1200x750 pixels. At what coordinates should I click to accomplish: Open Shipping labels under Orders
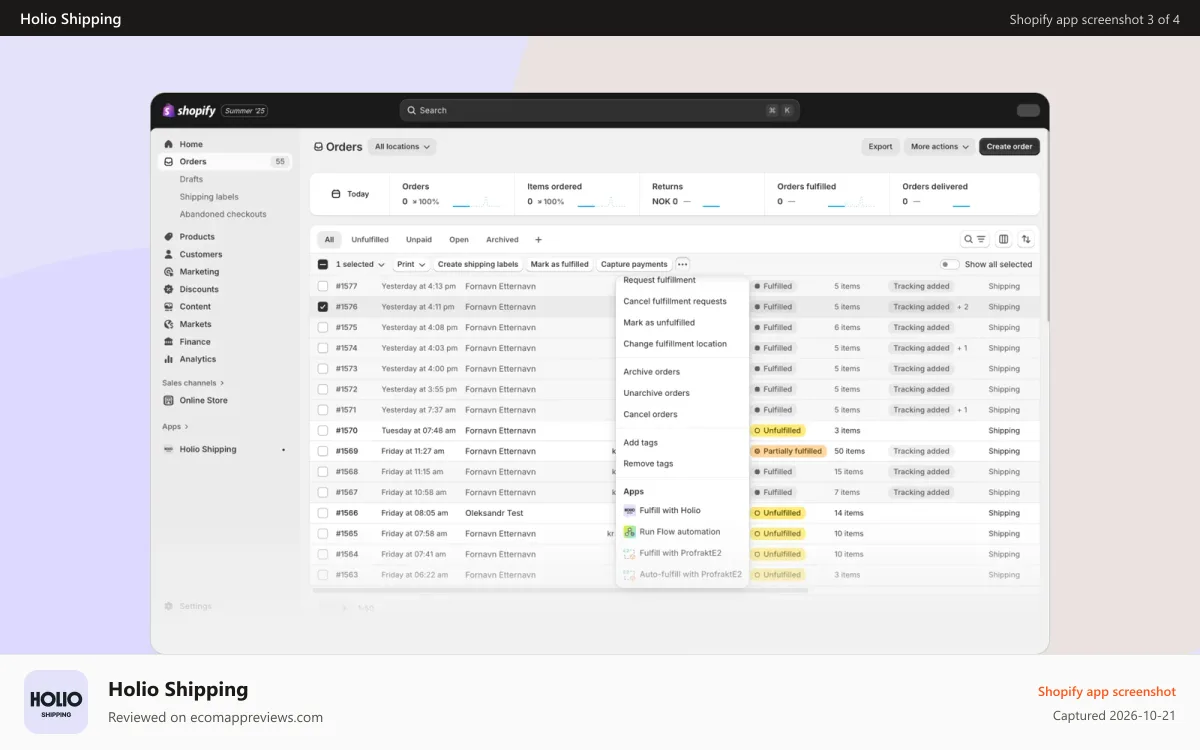coord(209,197)
